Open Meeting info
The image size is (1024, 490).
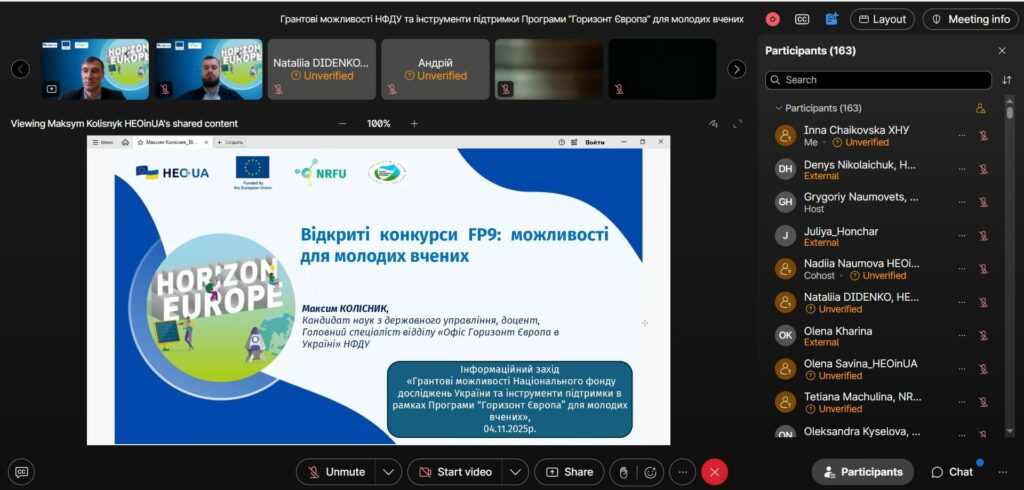pos(970,19)
